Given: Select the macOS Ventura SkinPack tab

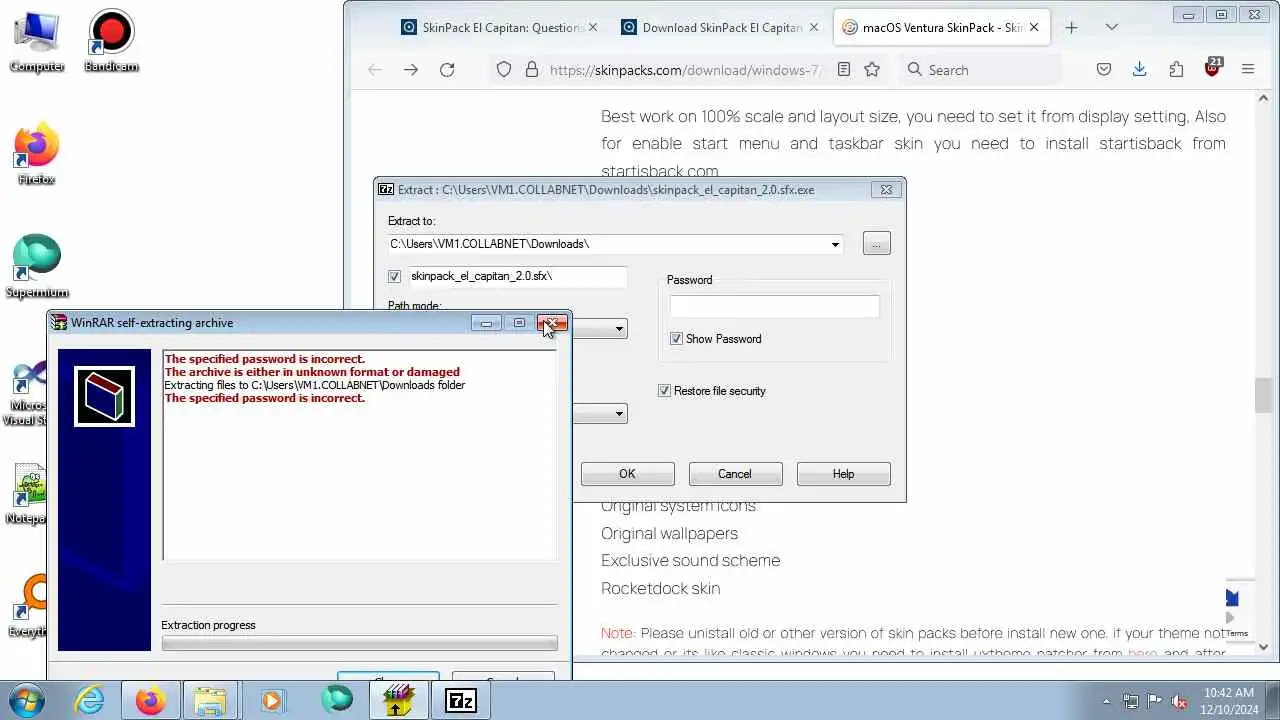Looking at the screenshot, I should click(x=939, y=27).
